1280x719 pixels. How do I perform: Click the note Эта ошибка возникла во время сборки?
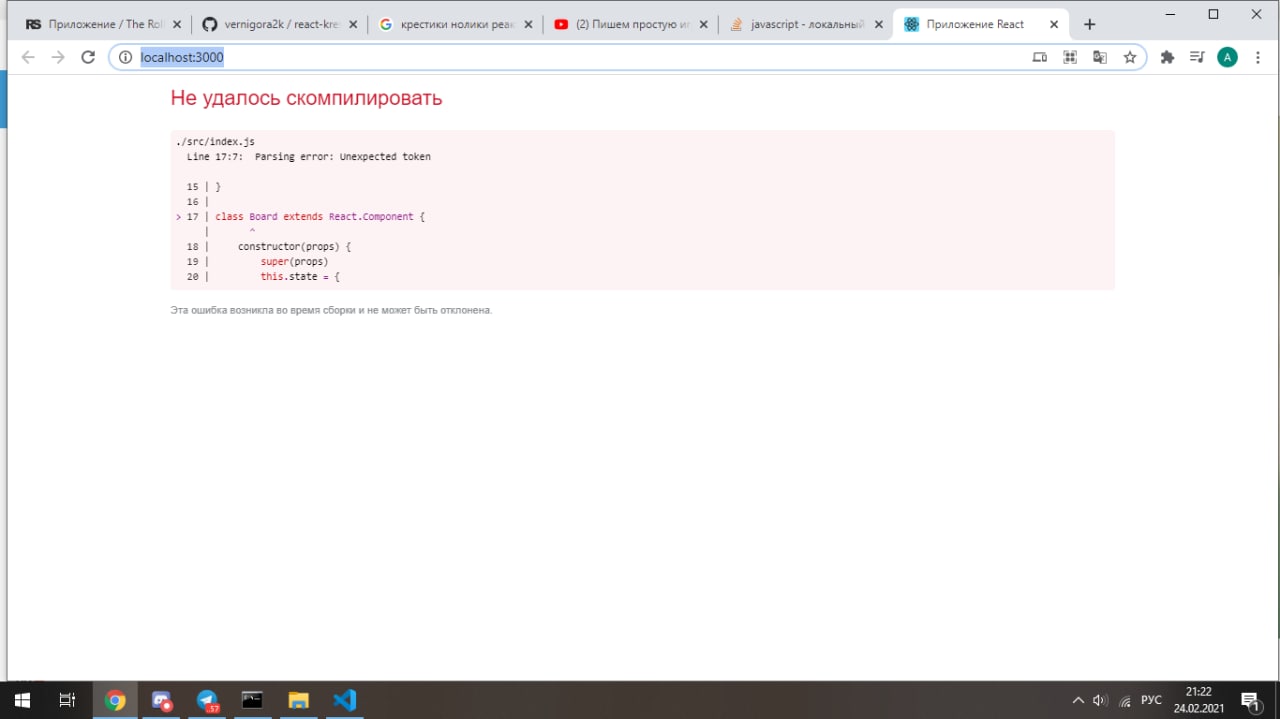(x=331, y=310)
